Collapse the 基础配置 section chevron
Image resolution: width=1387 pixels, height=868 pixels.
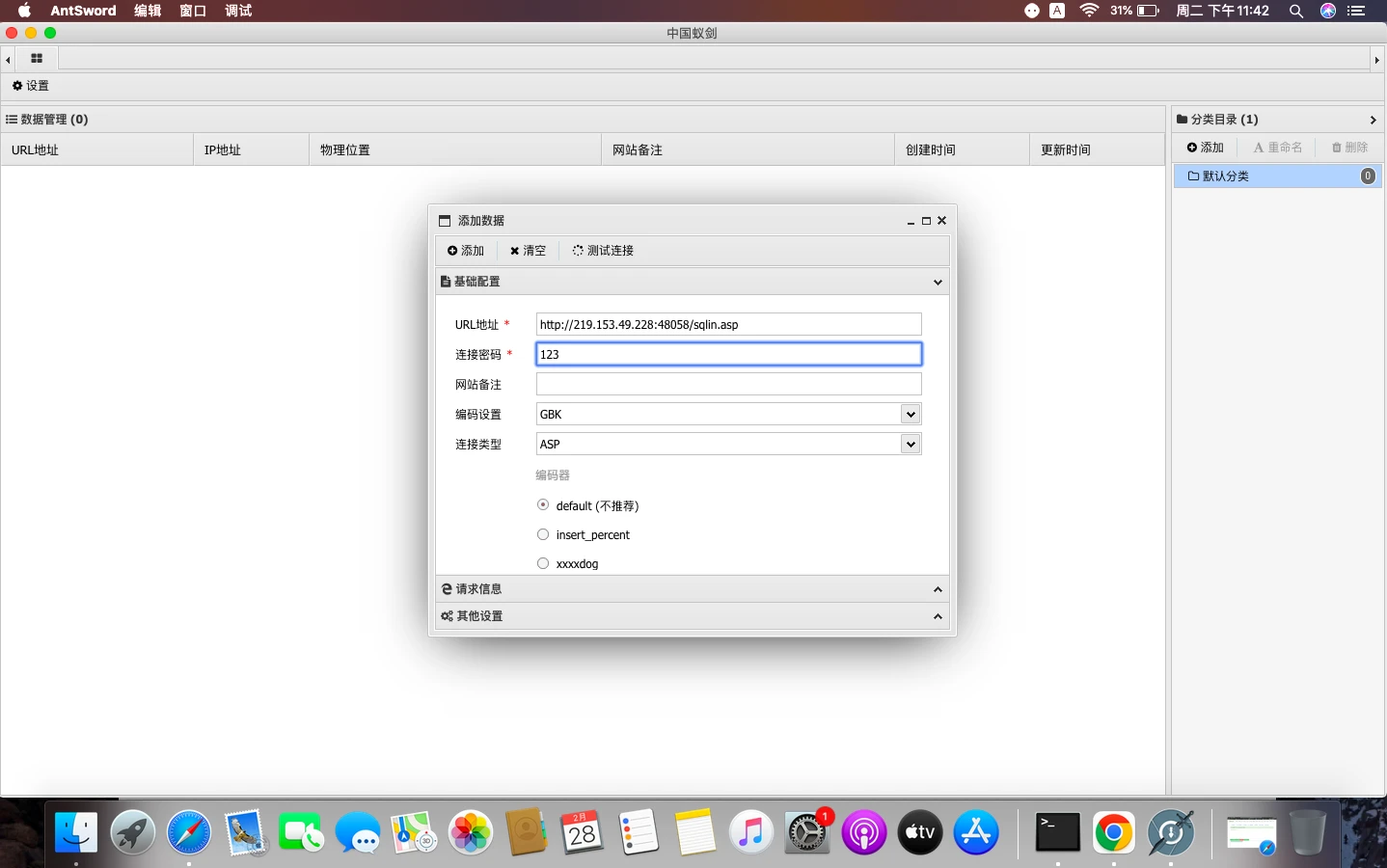[938, 283]
